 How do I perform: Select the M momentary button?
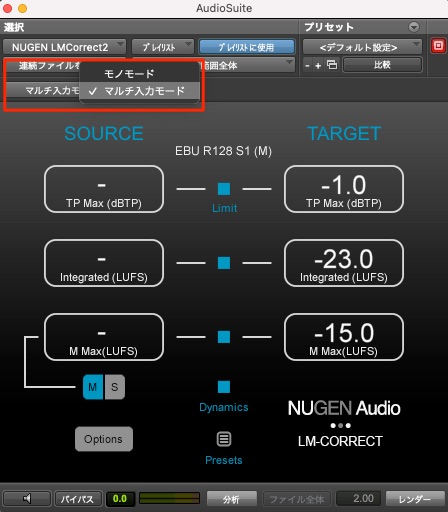tap(93, 387)
